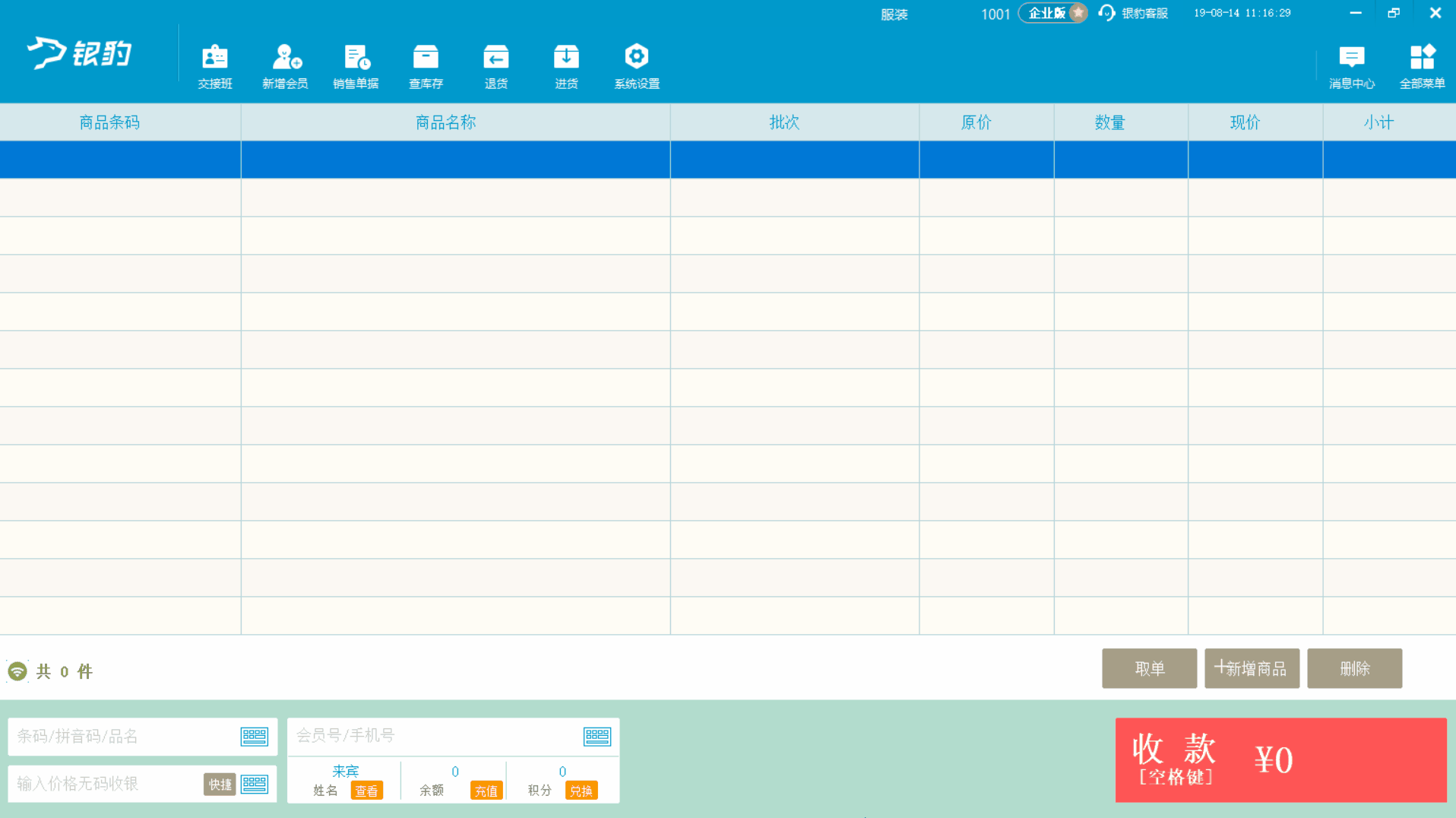Open 销售单据 sales receipts
The image size is (1456, 818).
point(356,66)
